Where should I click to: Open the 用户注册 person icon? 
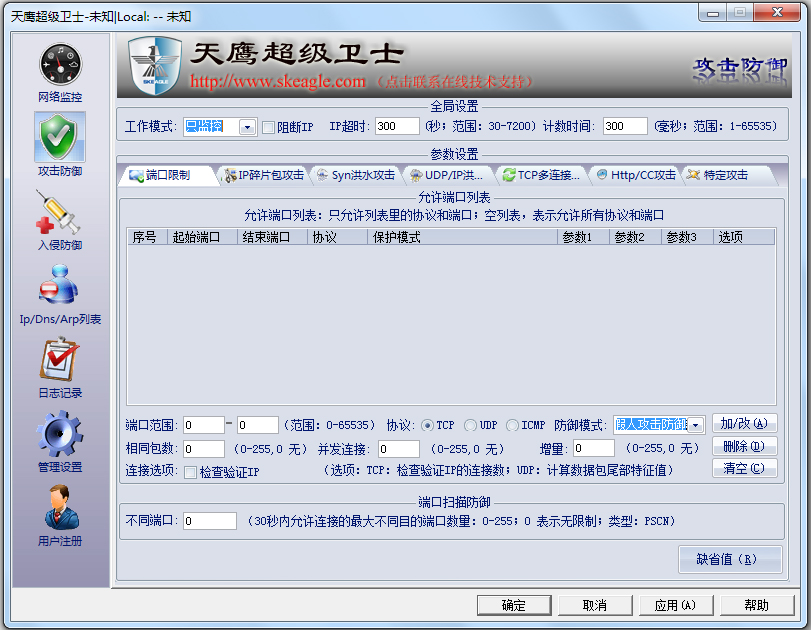tap(62, 507)
